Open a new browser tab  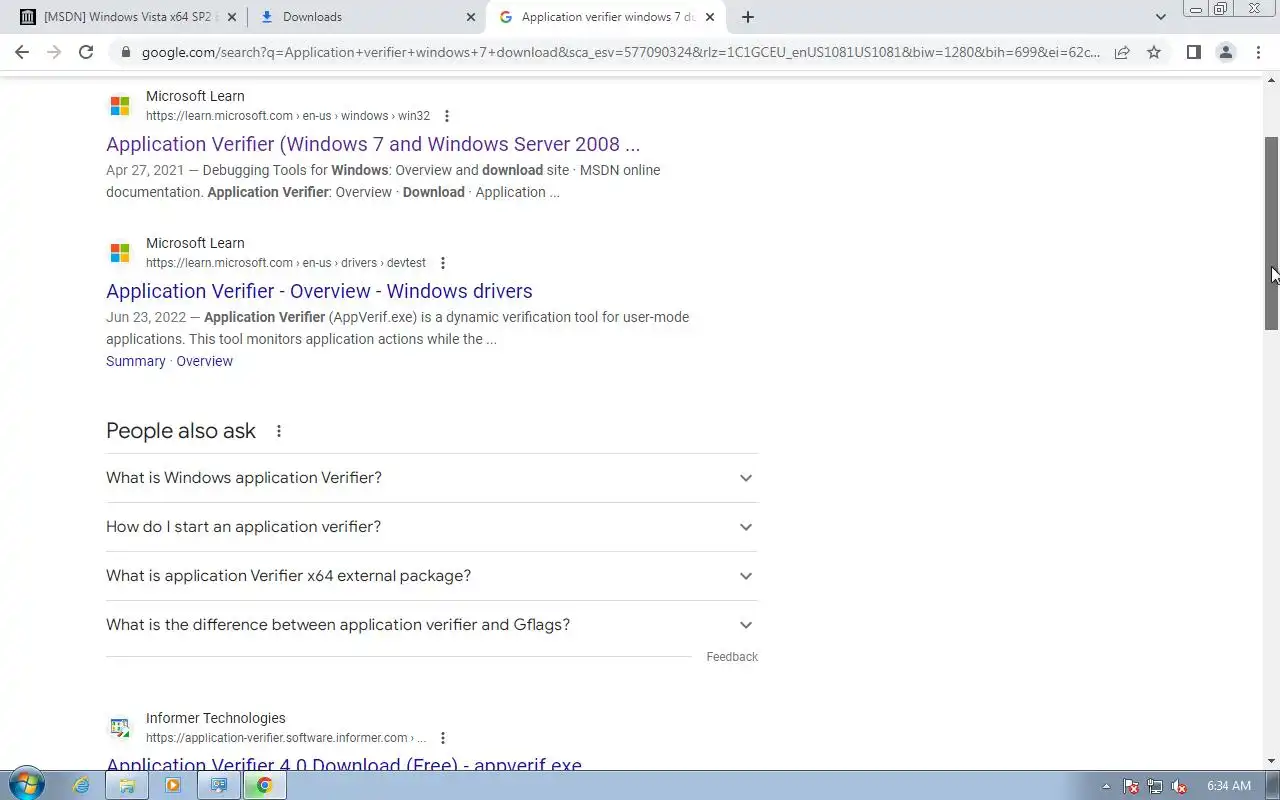tap(747, 17)
